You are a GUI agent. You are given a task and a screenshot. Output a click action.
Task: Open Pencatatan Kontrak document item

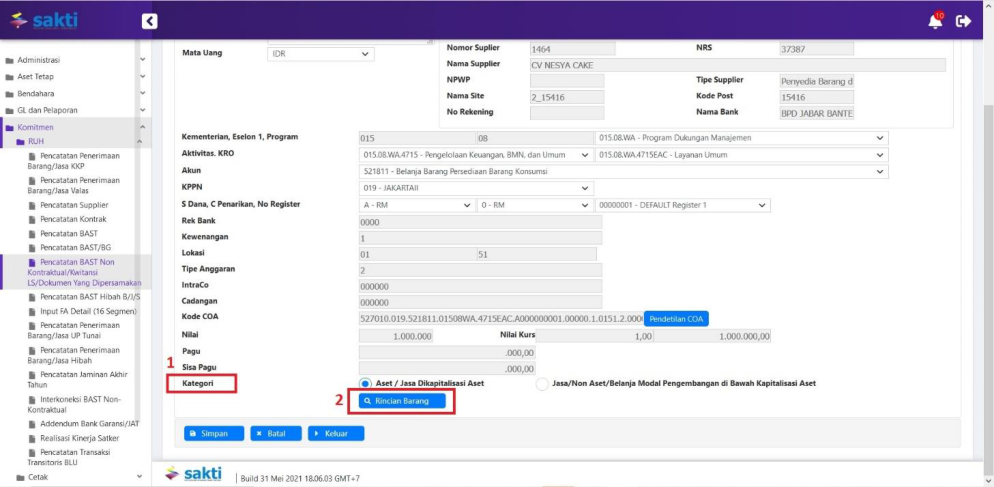click(72, 219)
